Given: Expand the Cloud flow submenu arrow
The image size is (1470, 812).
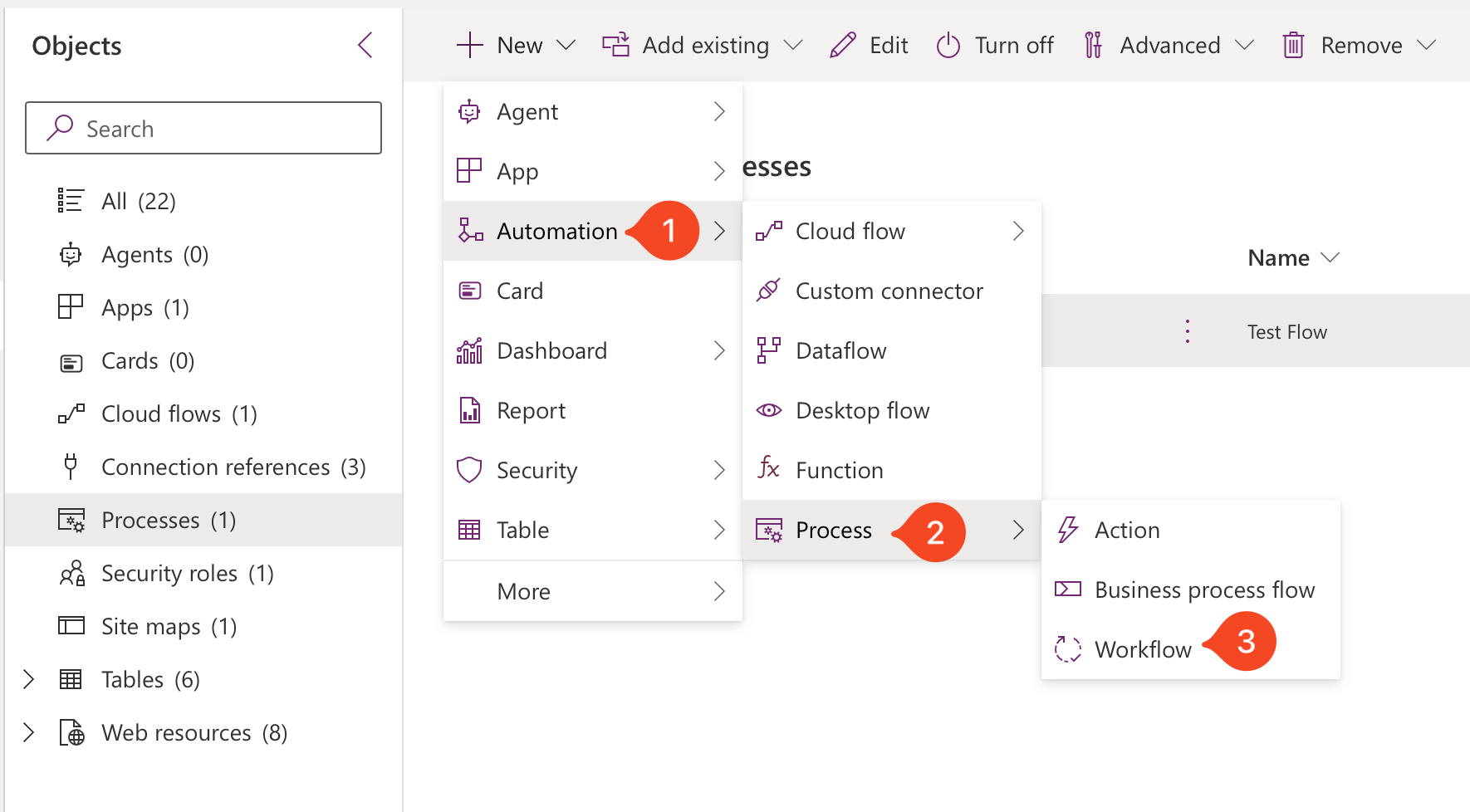Looking at the screenshot, I should coord(1018,231).
